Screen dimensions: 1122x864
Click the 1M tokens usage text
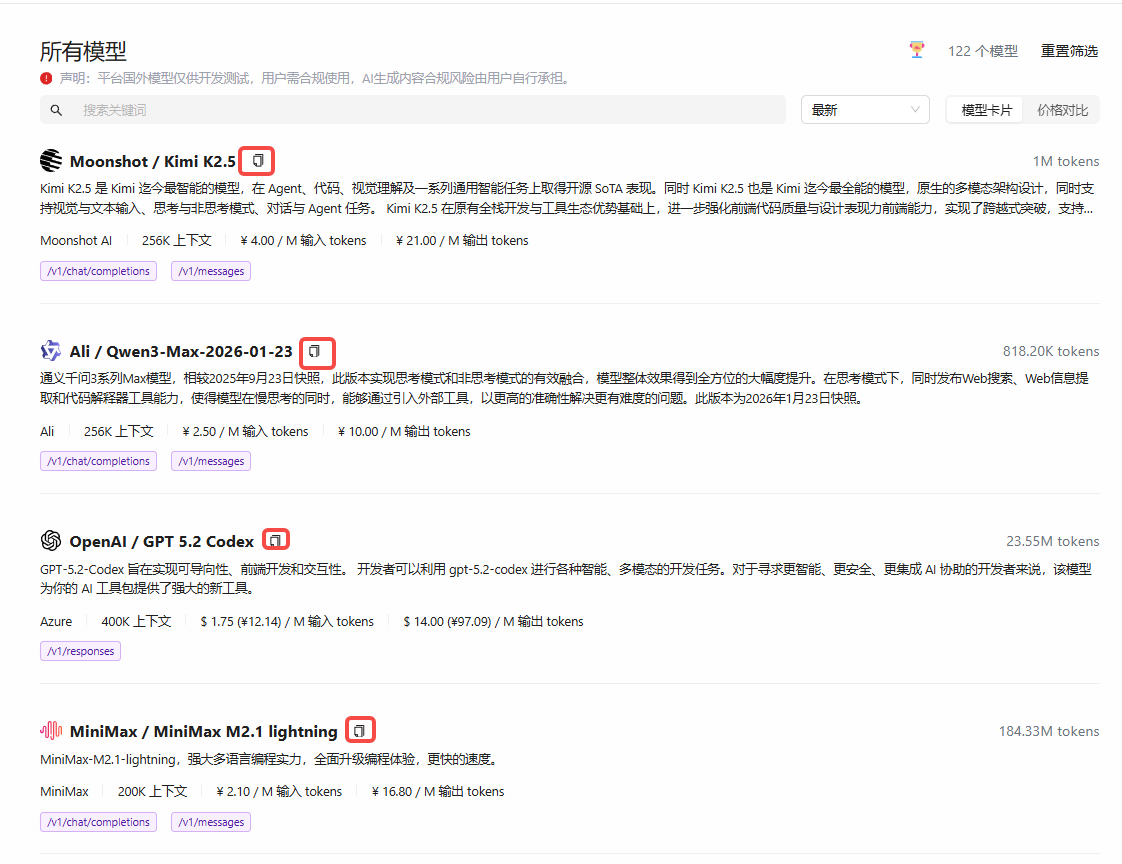click(x=1065, y=161)
